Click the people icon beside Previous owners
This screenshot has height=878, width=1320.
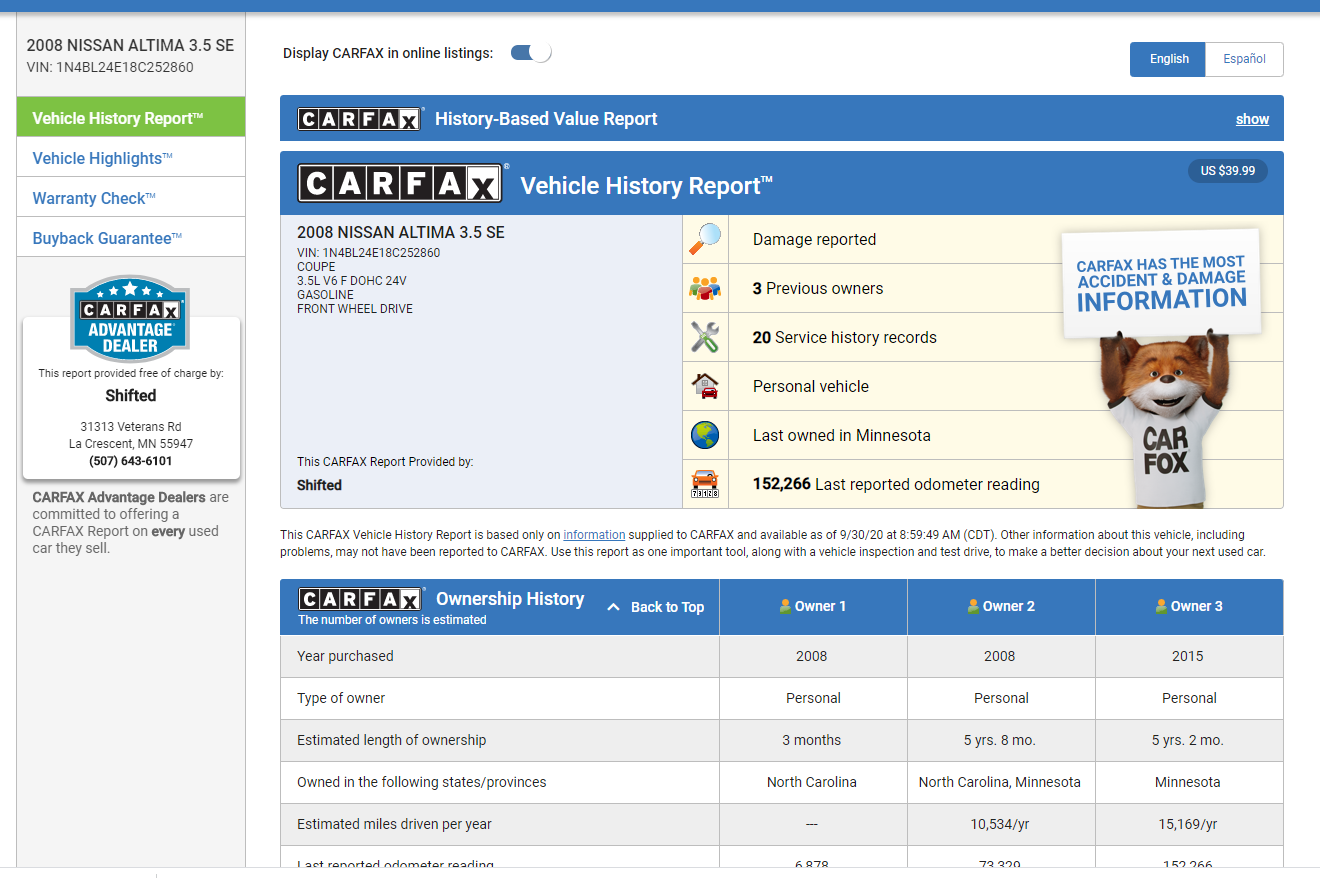(x=705, y=288)
